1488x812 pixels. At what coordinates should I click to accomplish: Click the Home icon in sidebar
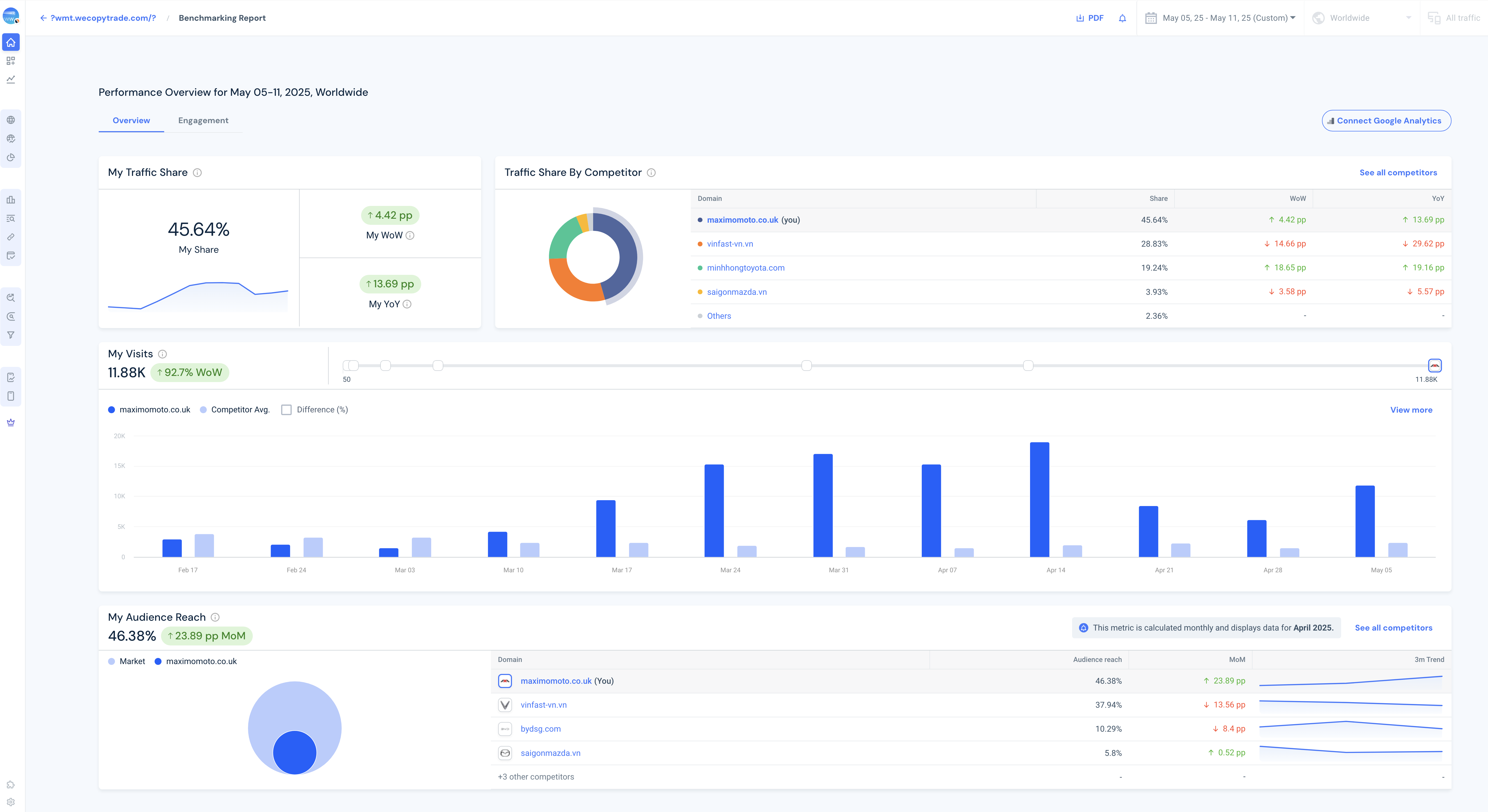tap(11, 42)
